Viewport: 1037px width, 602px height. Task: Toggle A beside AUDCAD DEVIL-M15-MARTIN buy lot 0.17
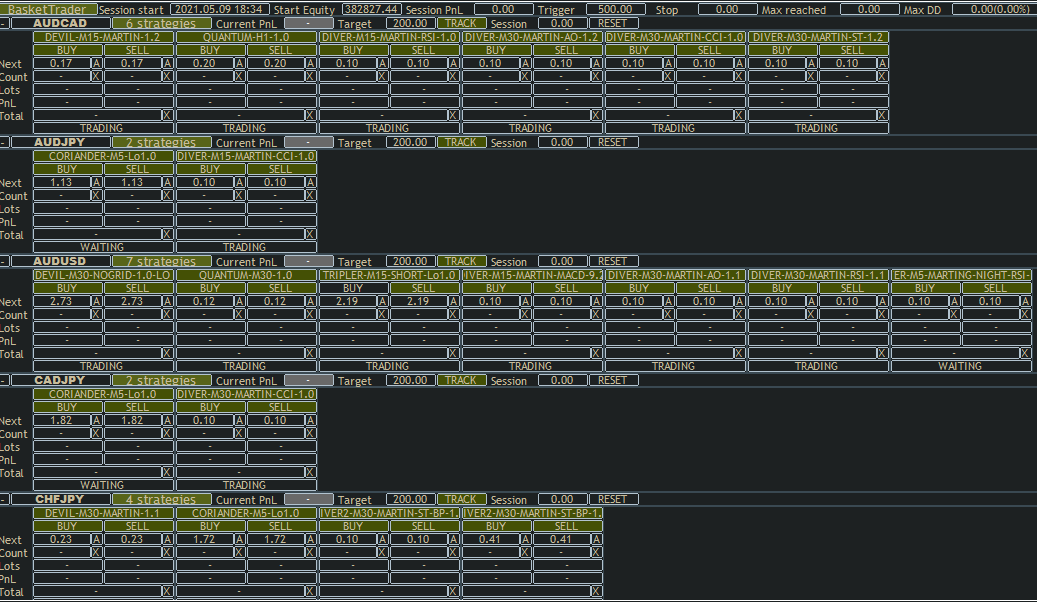pyautogui.click(x=97, y=64)
